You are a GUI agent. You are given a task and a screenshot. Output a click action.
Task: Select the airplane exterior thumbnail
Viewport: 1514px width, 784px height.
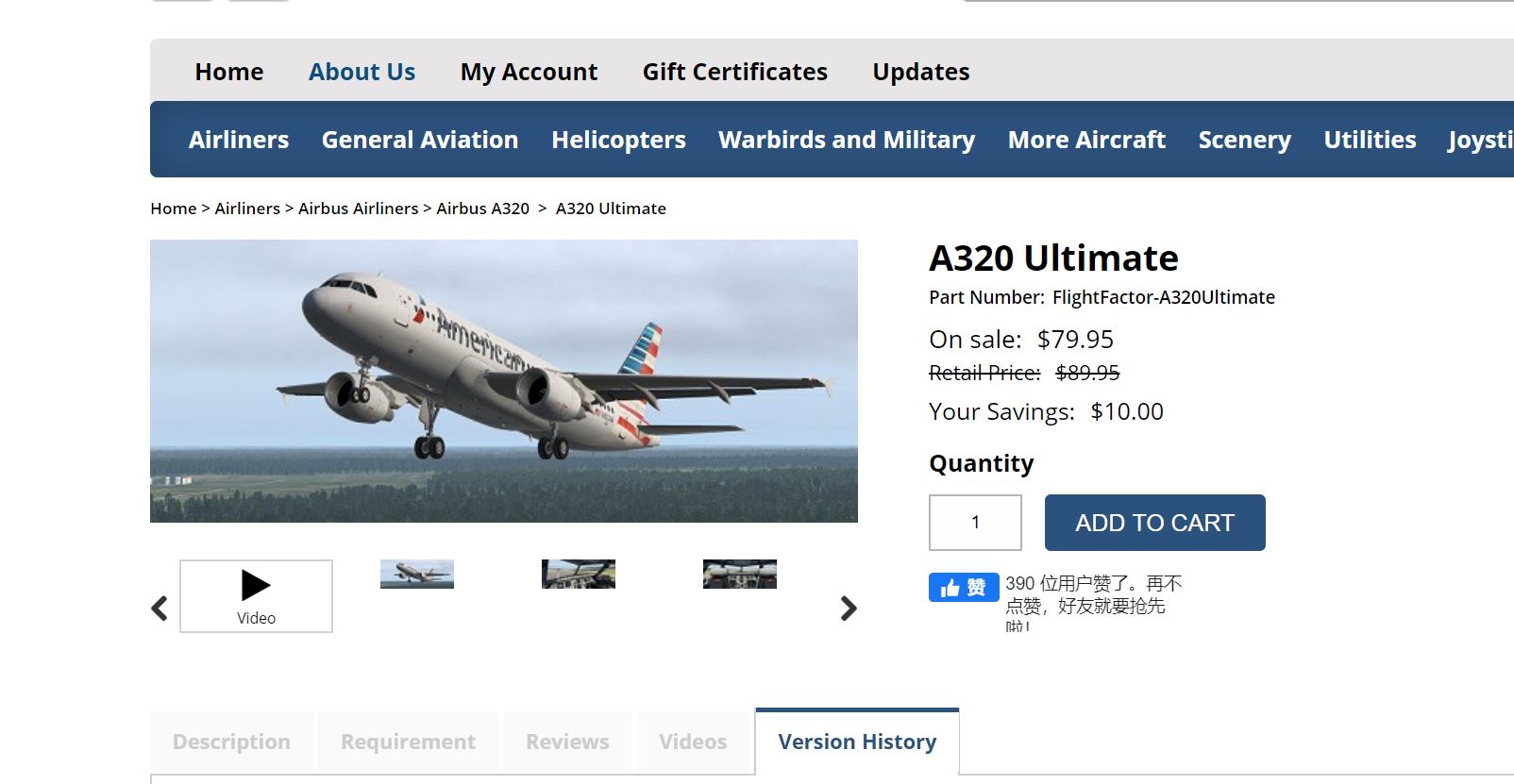[x=417, y=574]
